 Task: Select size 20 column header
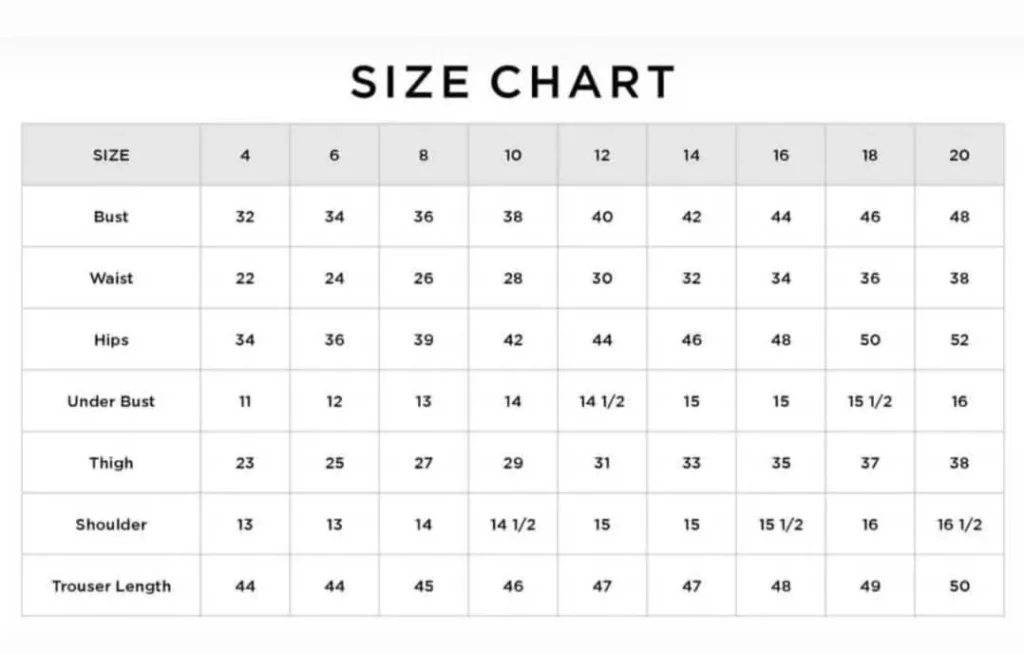coord(959,155)
